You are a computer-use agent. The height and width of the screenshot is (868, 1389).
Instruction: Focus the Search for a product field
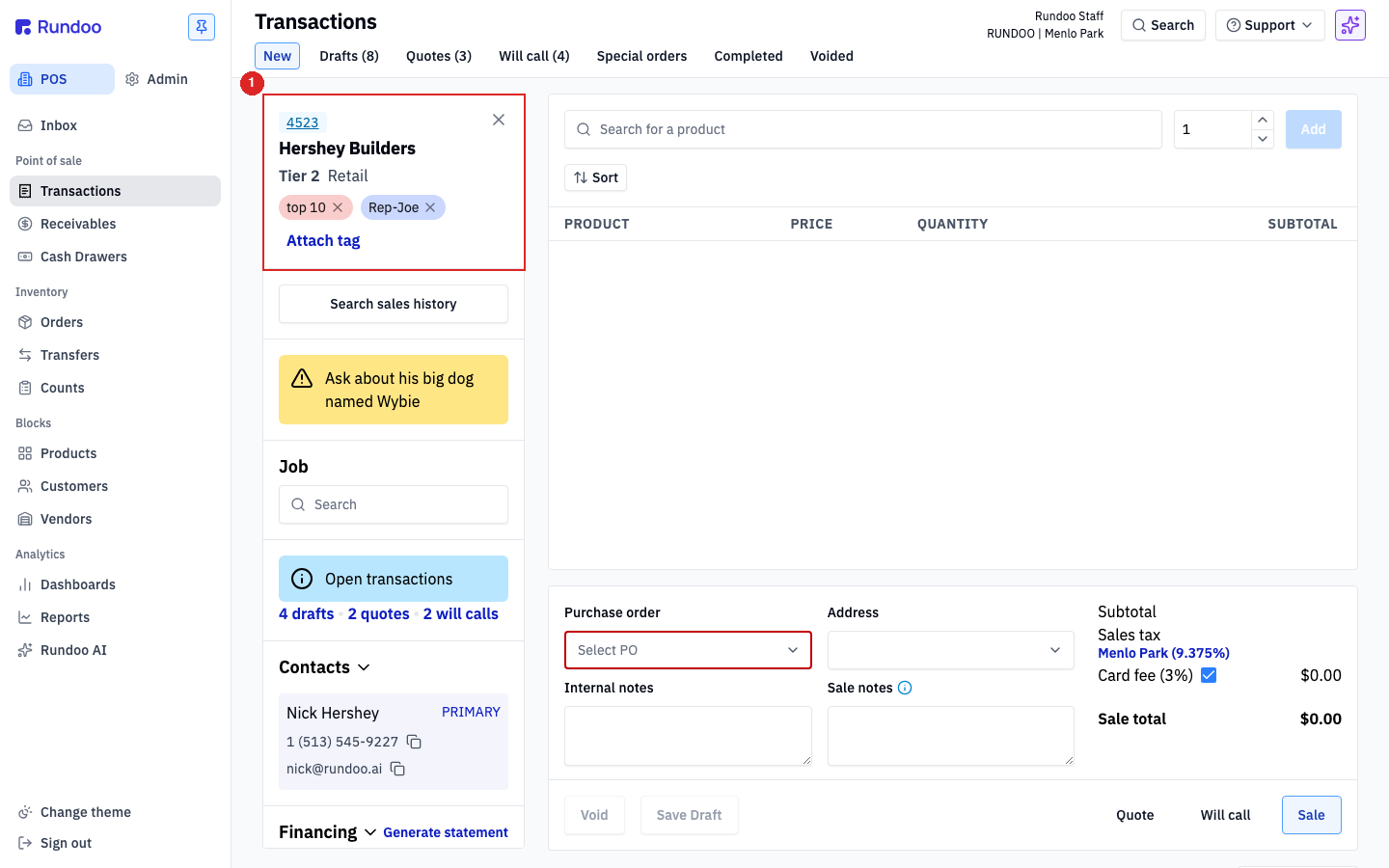point(863,129)
